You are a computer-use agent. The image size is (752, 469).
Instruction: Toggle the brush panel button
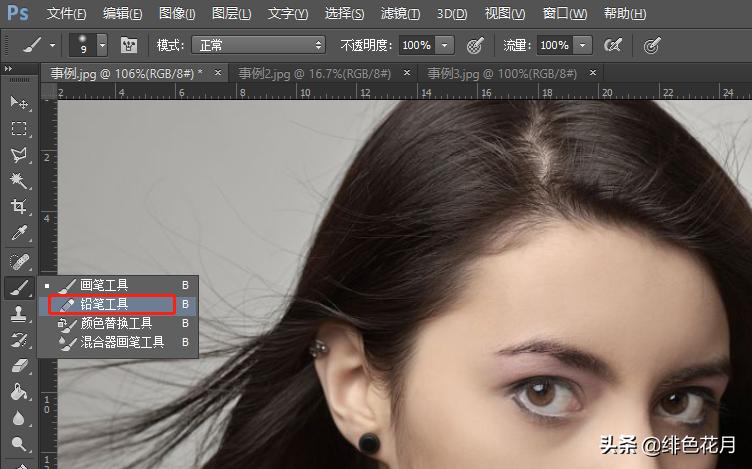(129, 46)
